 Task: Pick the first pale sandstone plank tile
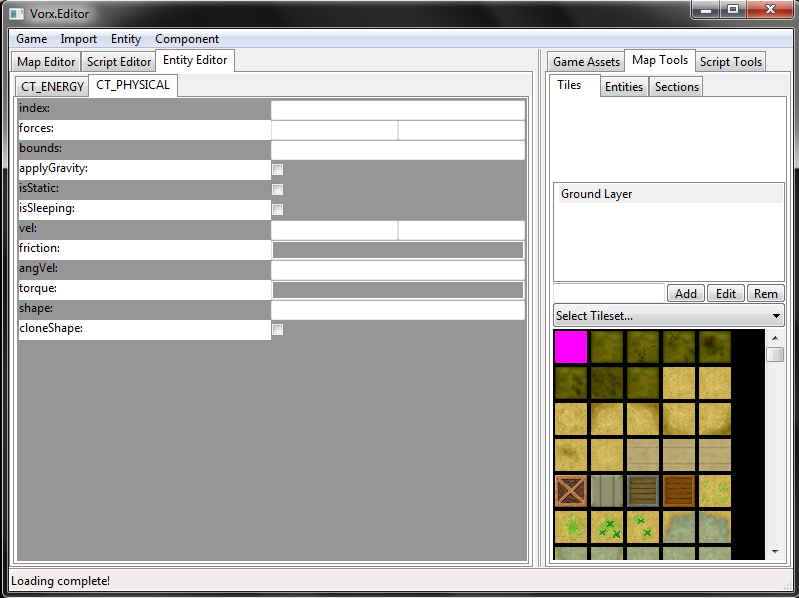(643, 455)
